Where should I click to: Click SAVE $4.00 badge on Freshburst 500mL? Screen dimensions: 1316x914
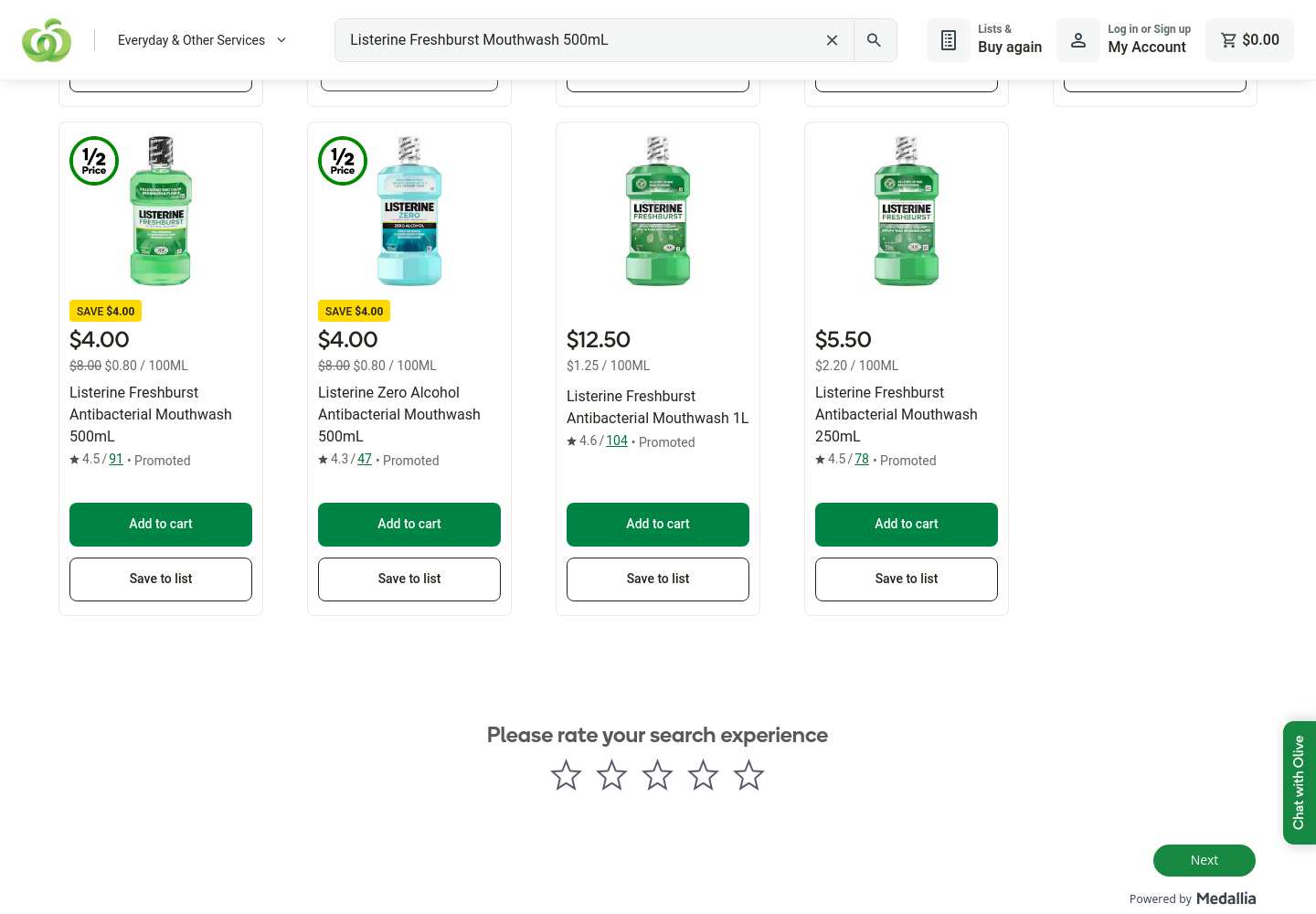106,311
